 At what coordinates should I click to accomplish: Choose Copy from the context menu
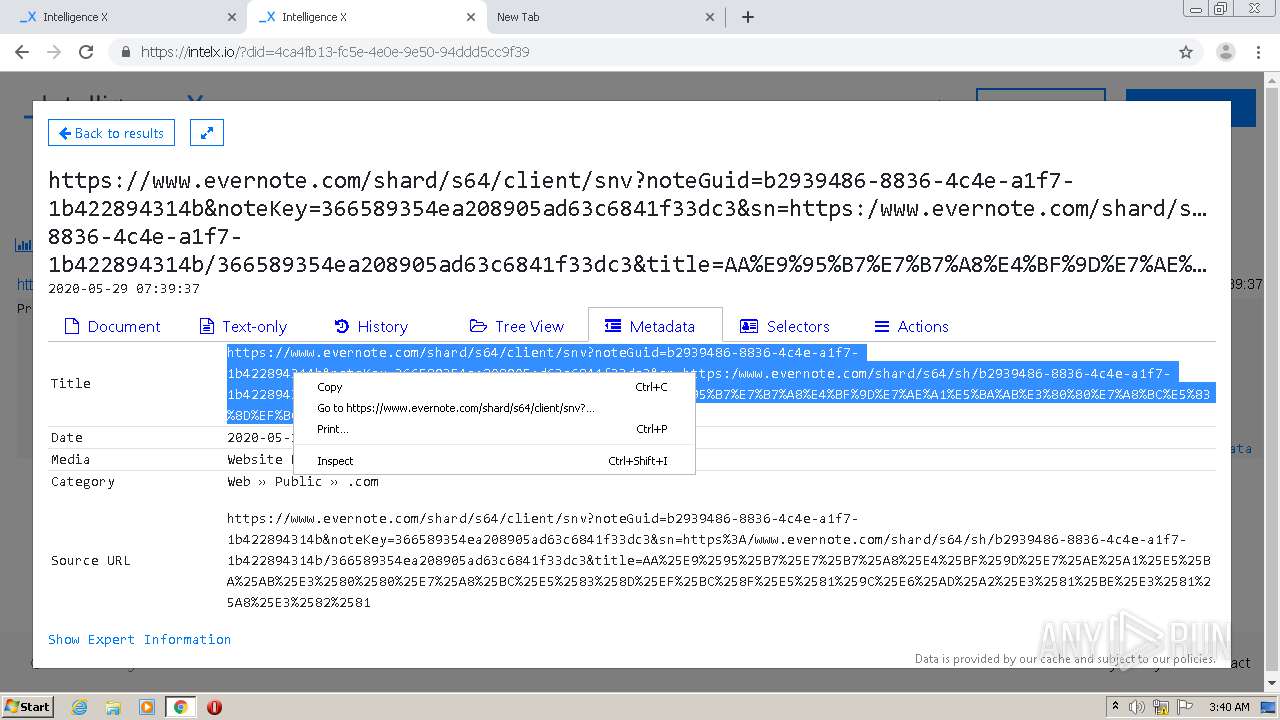click(494, 387)
